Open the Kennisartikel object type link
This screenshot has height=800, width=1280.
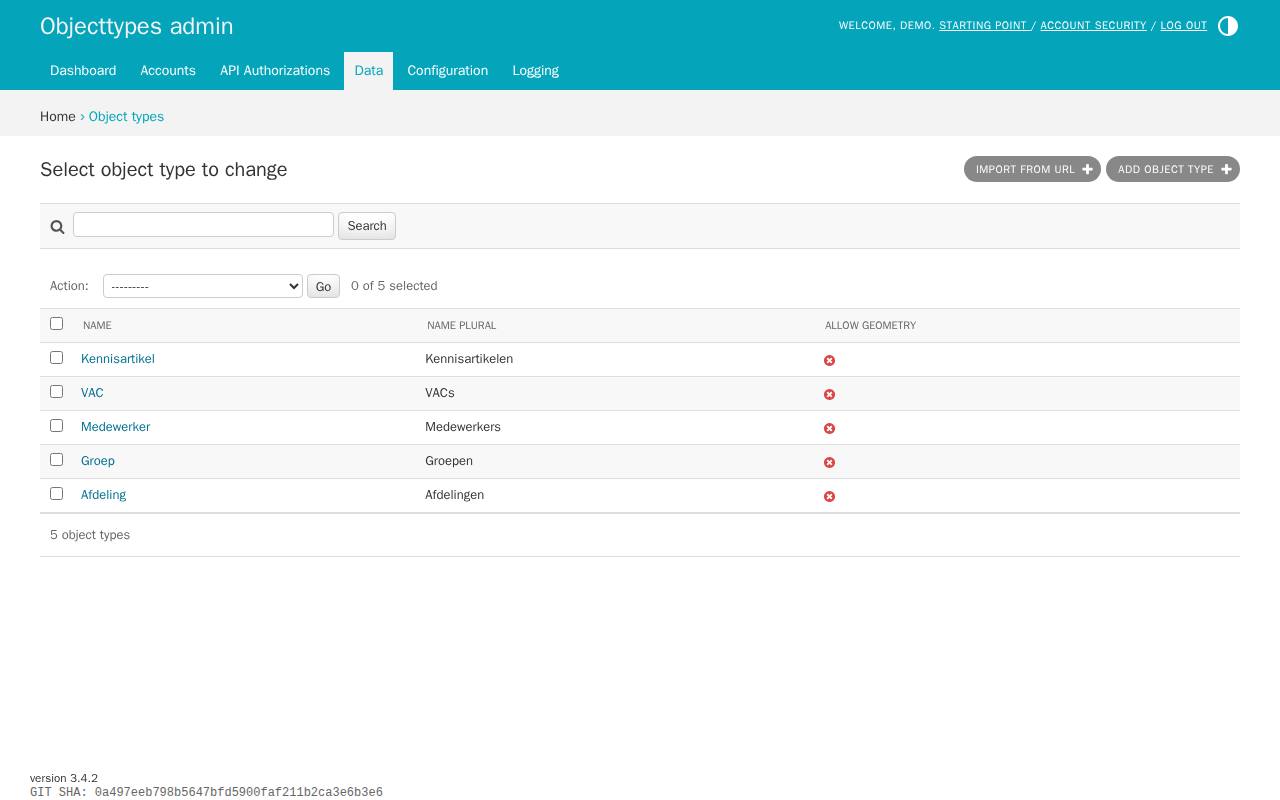(x=118, y=359)
